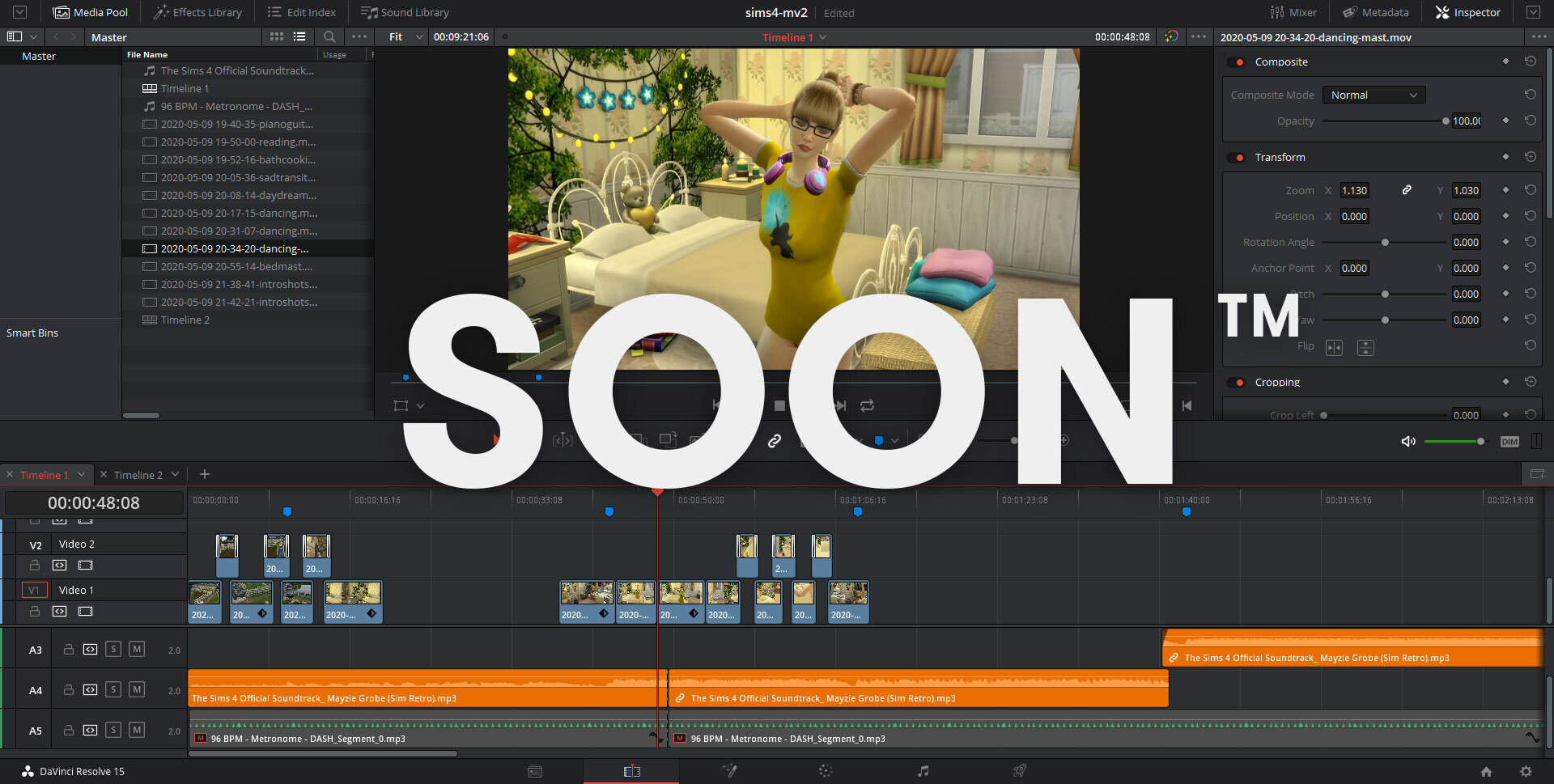Go to the Color page
Image resolution: width=1554 pixels, height=784 pixels.
(x=826, y=771)
